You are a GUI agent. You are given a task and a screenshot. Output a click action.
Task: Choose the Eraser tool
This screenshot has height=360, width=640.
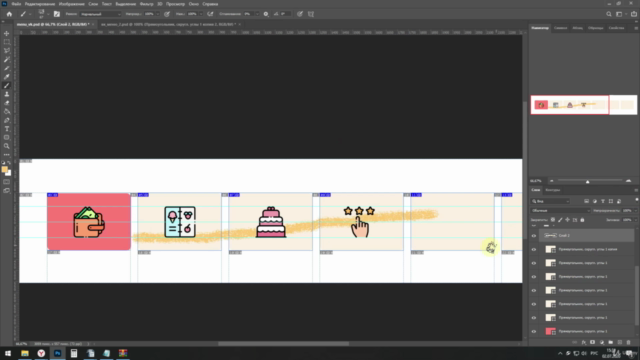pos(7,103)
